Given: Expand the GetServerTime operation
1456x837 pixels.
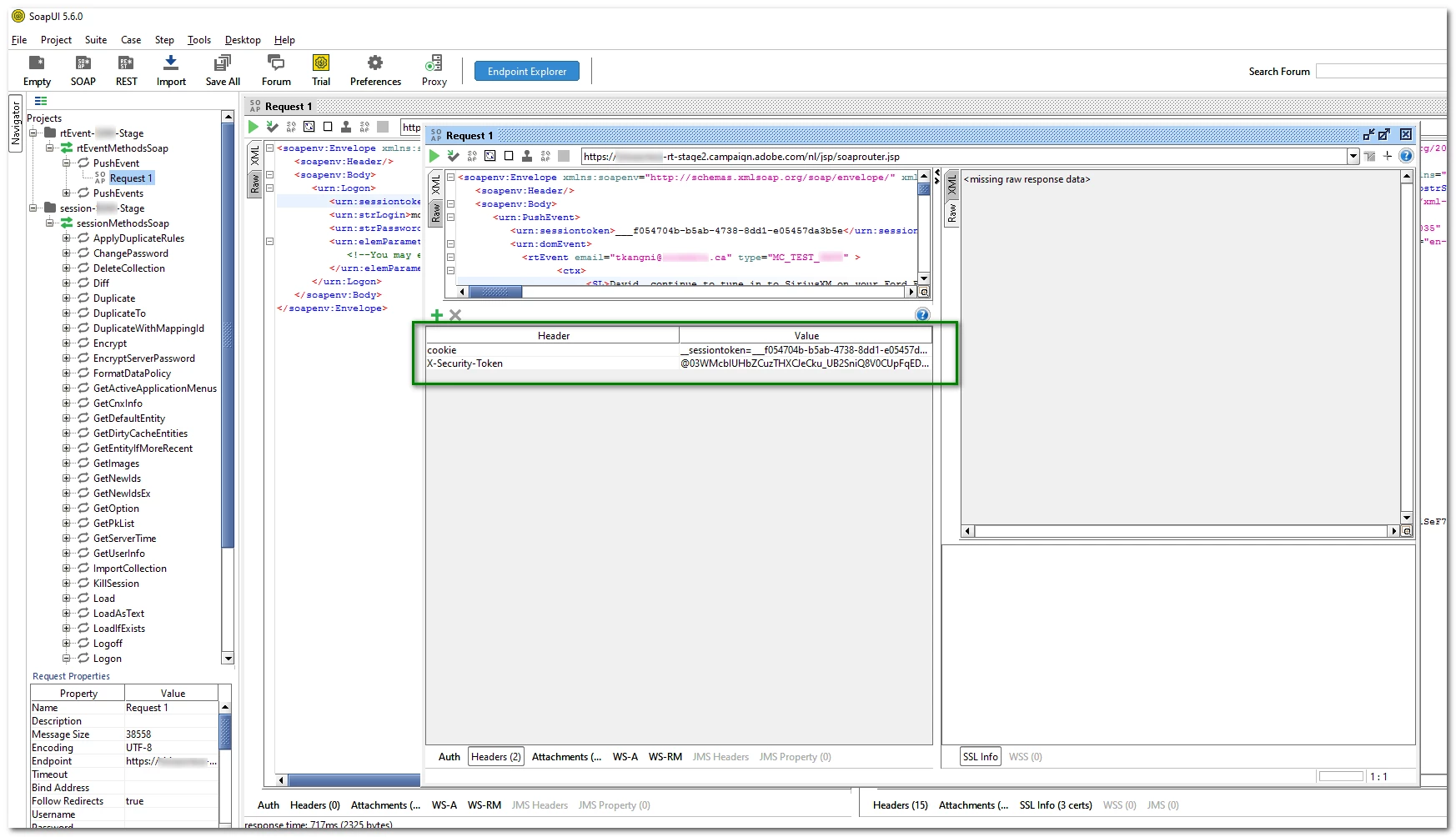Looking at the screenshot, I should (67, 539).
